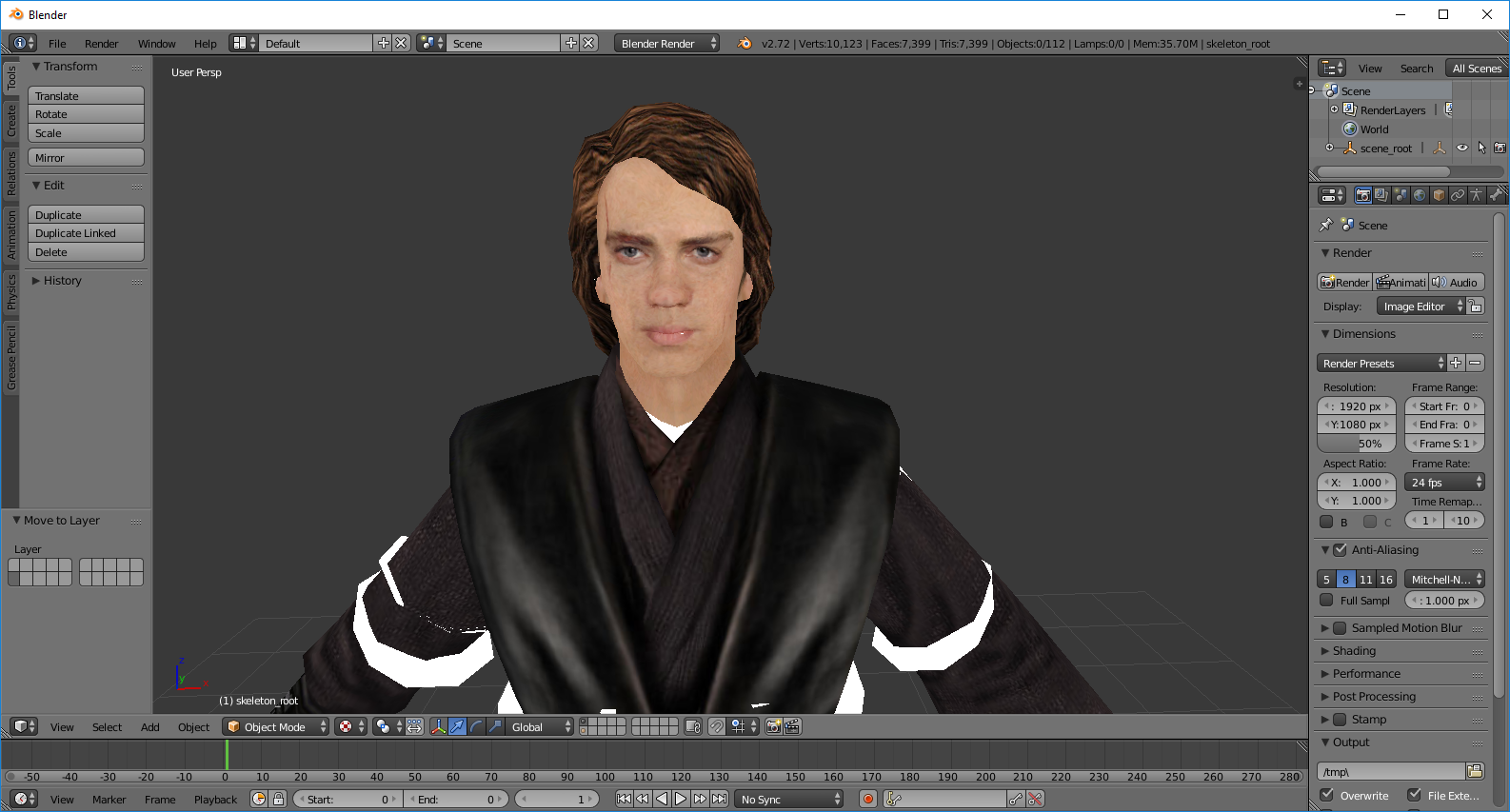Toggle the Anti-Aliasing checkbox
1510x812 pixels.
point(1340,549)
